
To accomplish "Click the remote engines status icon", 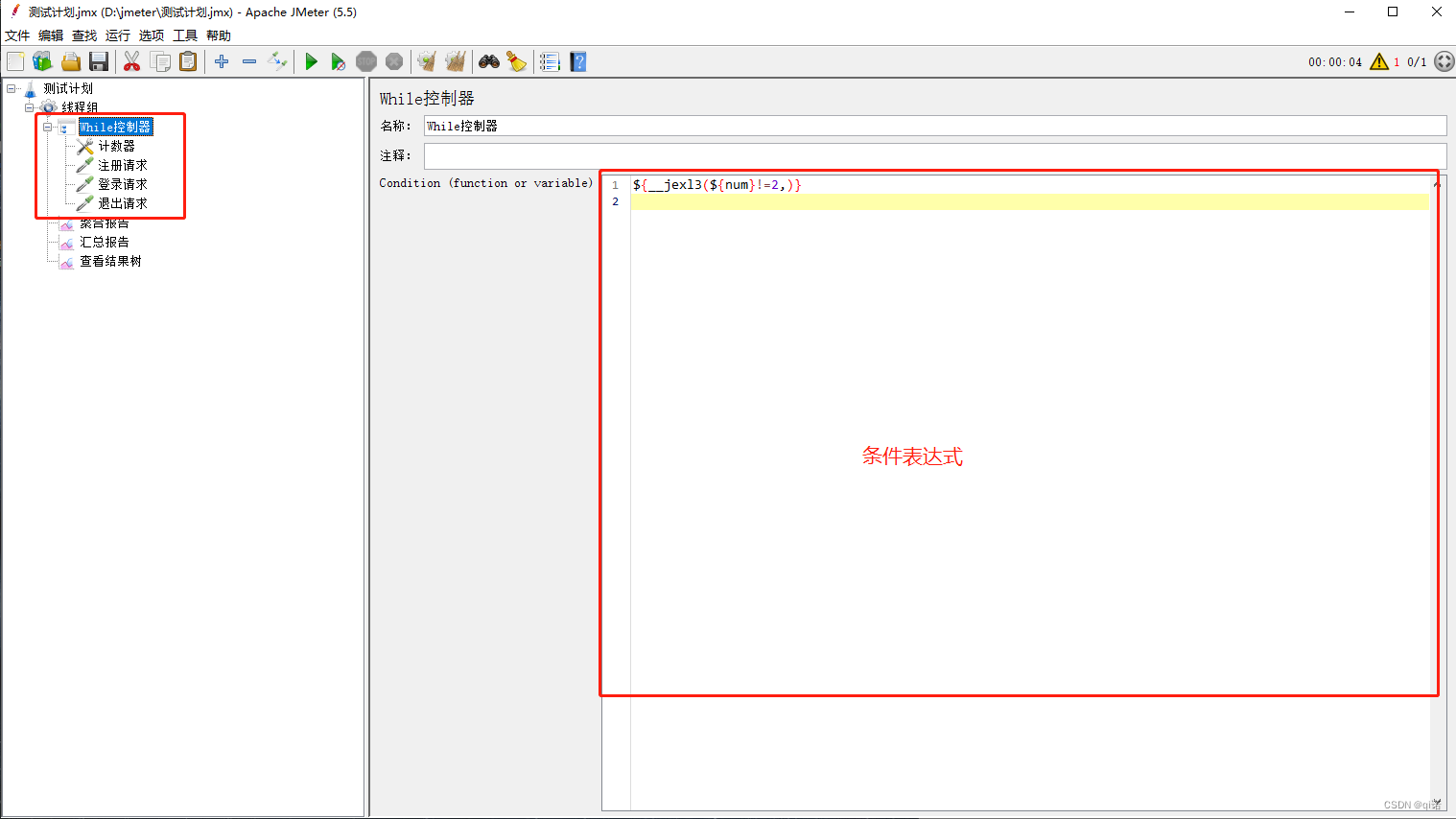I will pyautogui.click(x=1444, y=61).
